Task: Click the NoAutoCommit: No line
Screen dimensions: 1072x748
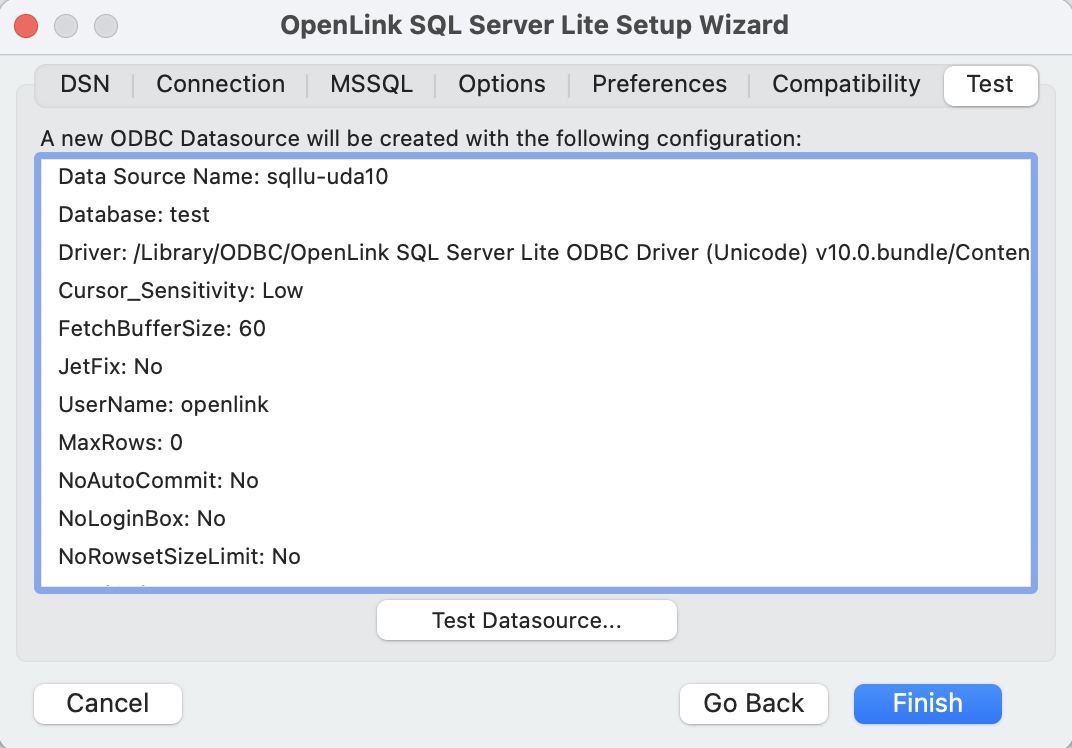Action: (158, 481)
